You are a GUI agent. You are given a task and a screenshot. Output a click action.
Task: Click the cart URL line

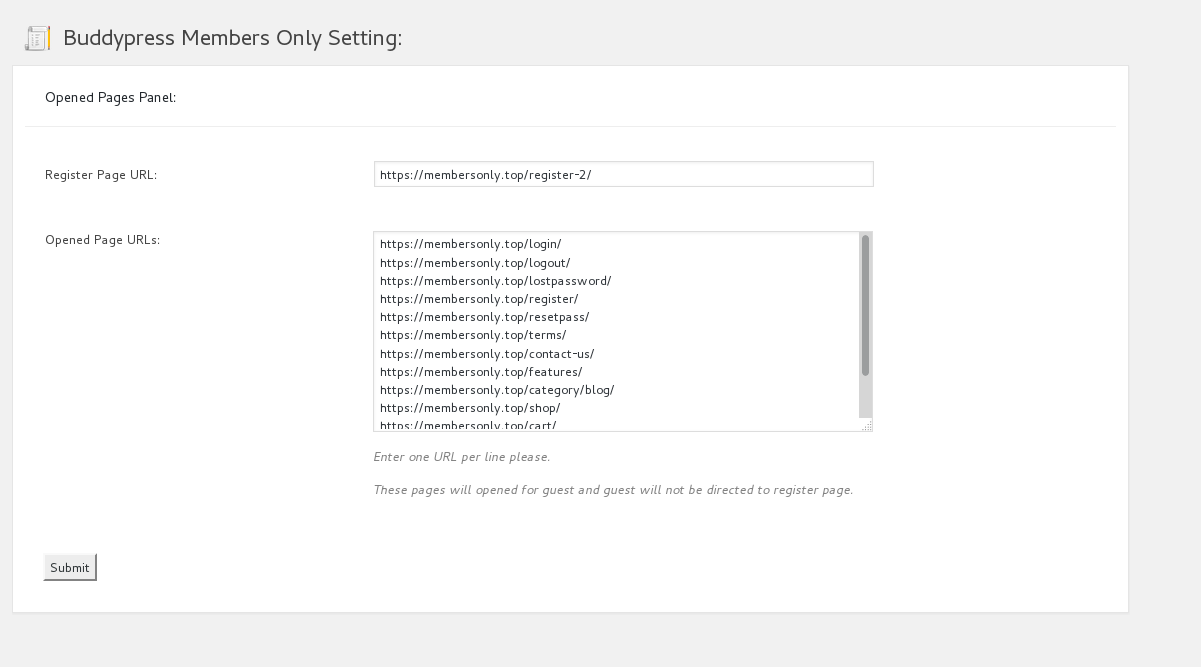coord(468,424)
